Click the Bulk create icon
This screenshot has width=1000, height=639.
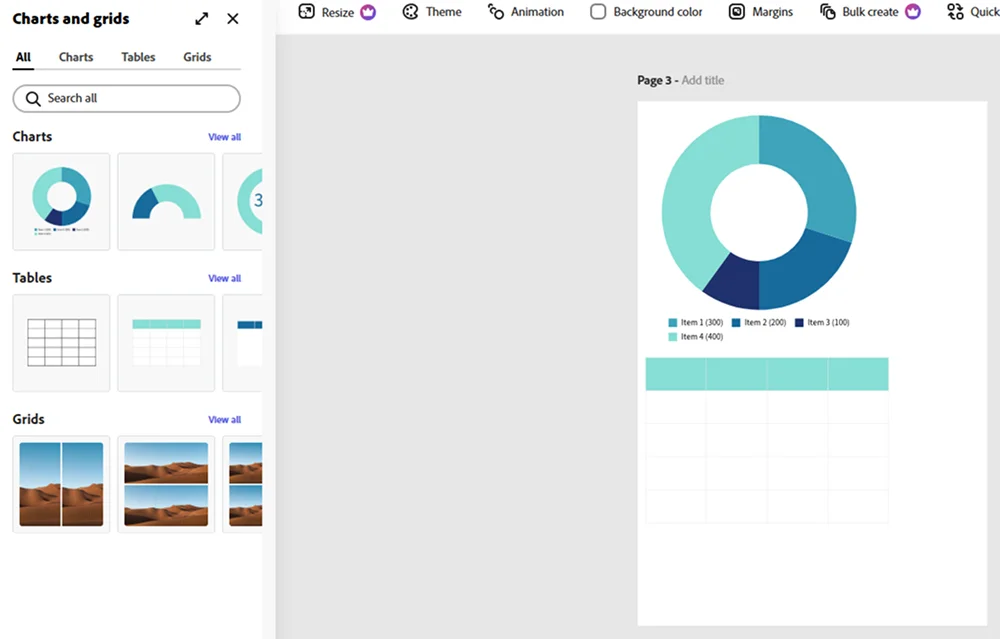click(x=827, y=12)
